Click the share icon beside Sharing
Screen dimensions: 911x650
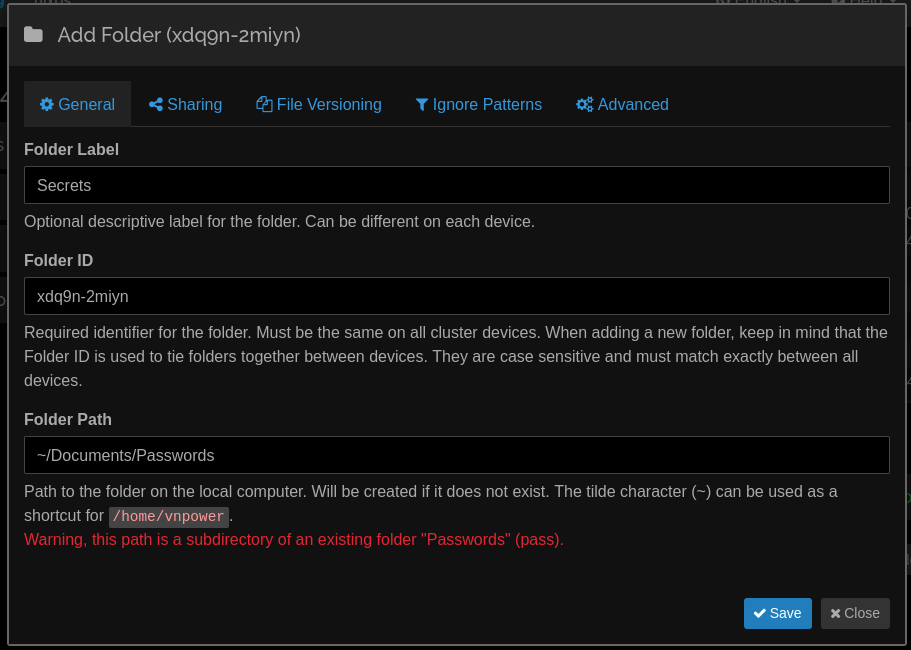pyautogui.click(x=156, y=105)
